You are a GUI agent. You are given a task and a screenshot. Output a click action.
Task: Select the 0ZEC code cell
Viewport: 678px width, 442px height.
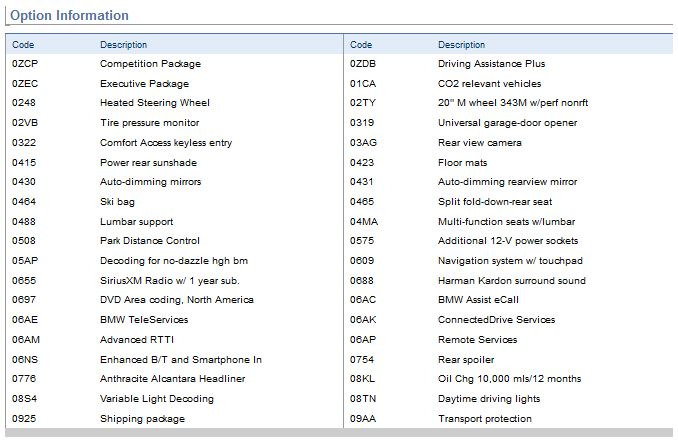point(25,83)
